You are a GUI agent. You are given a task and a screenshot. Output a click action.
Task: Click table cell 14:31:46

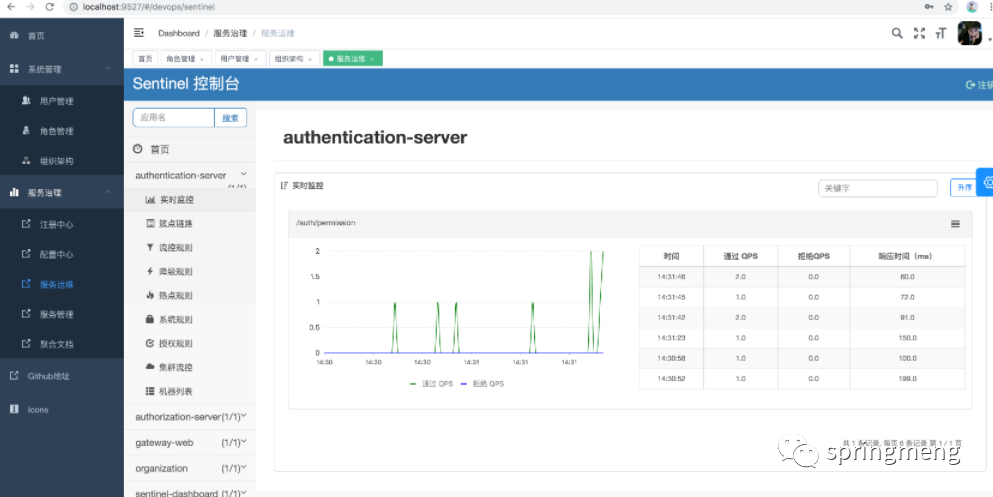[x=671, y=277]
